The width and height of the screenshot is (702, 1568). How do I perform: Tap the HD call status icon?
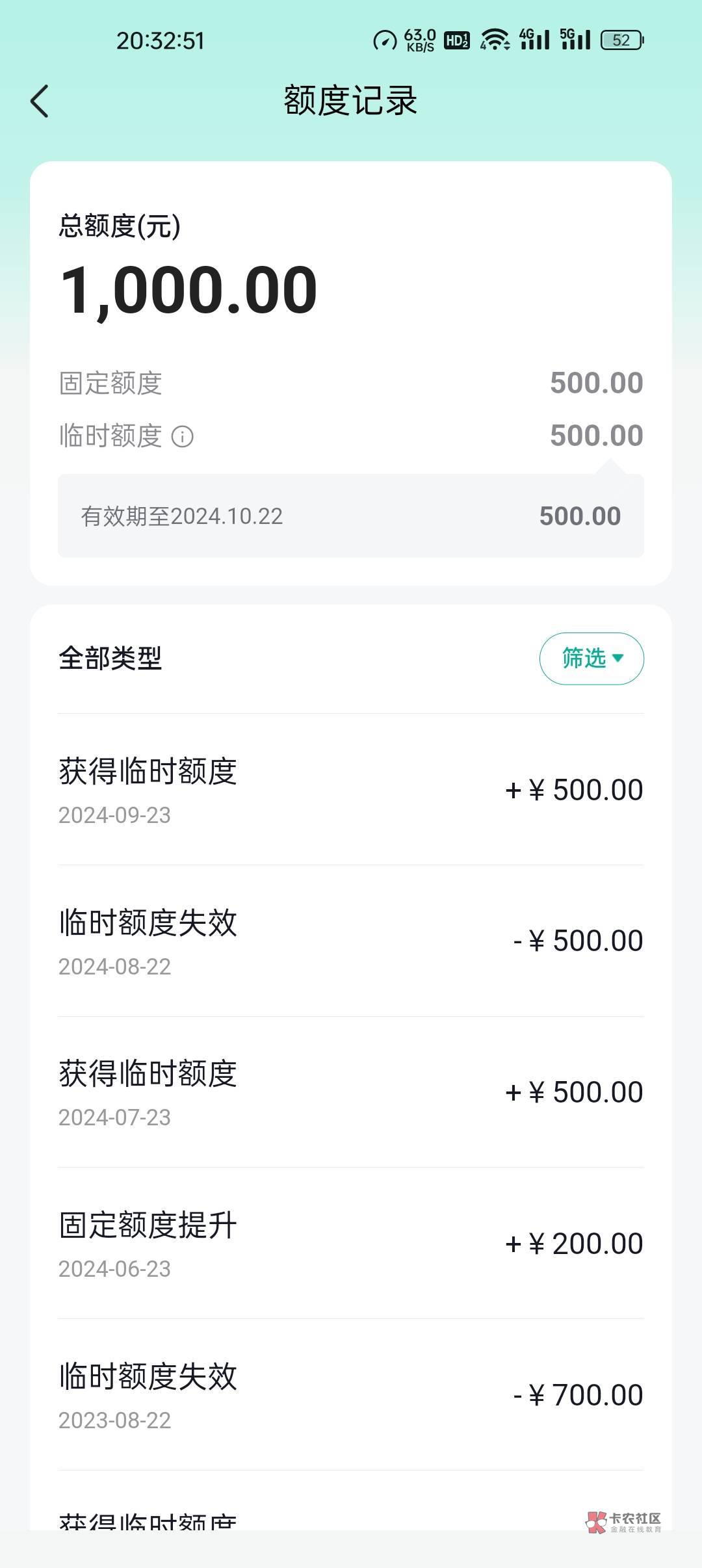pyautogui.click(x=457, y=40)
